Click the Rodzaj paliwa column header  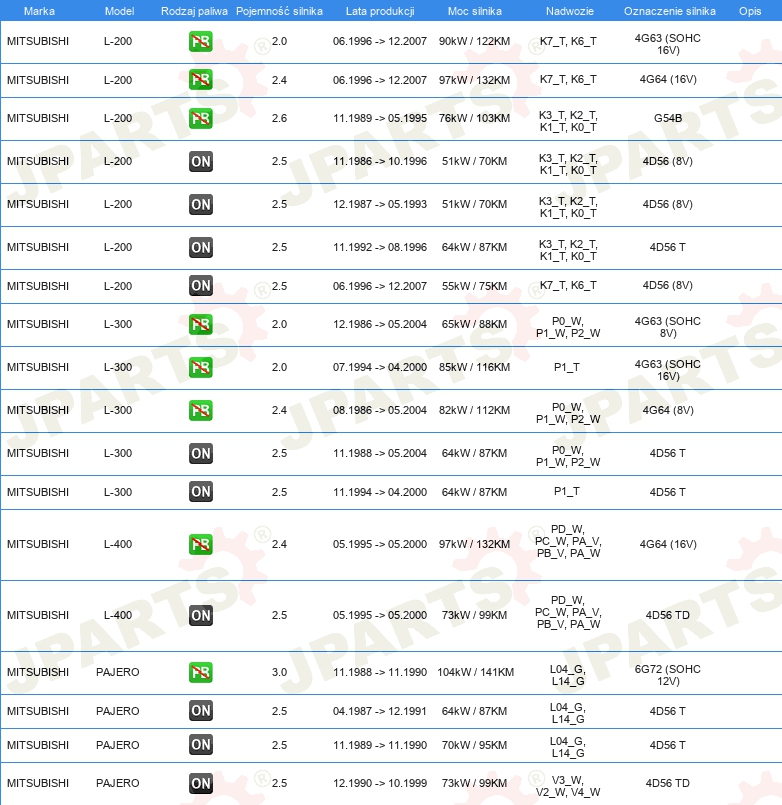tap(194, 11)
